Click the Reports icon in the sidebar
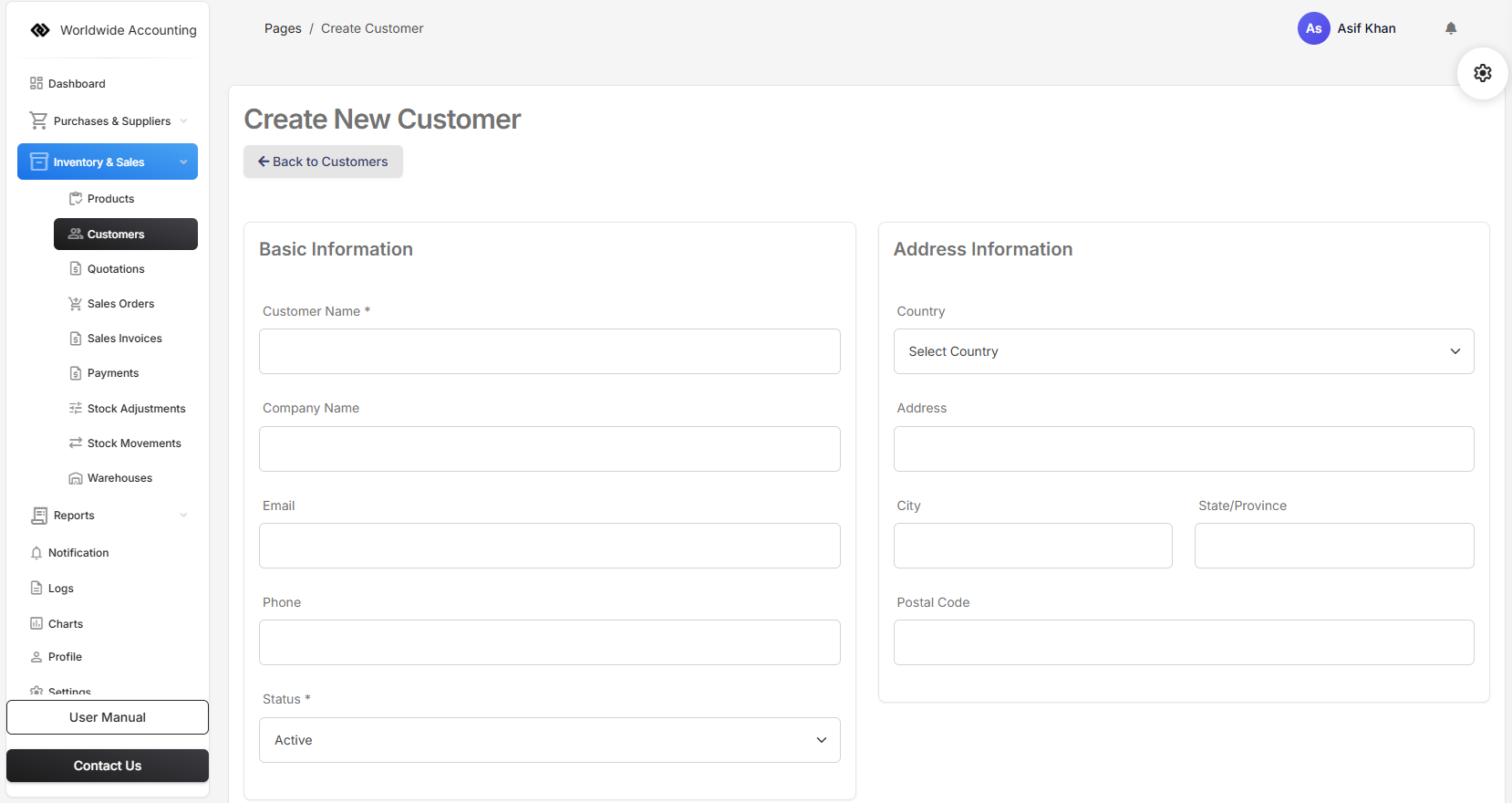Image resolution: width=1512 pixels, height=803 pixels. (x=39, y=516)
